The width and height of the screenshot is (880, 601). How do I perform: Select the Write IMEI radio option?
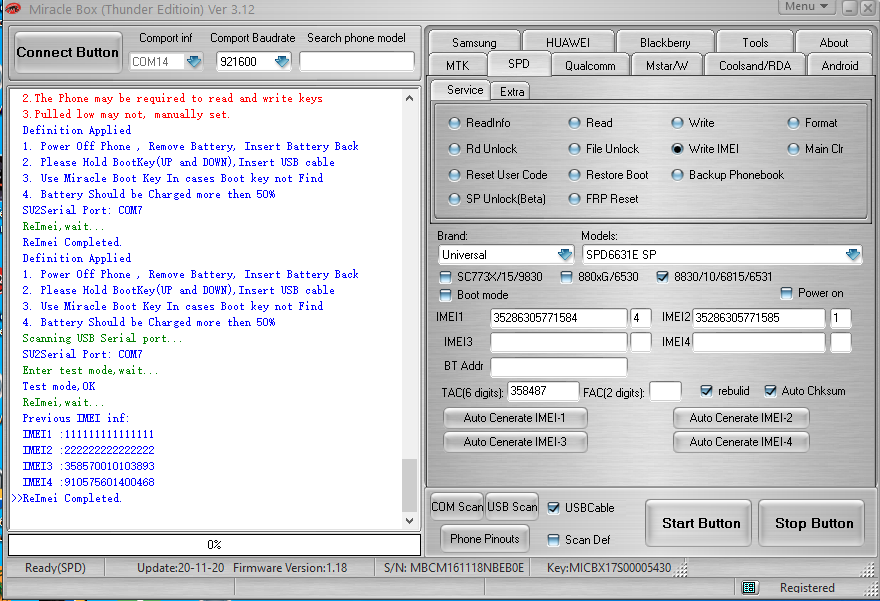[x=677, y=149]
